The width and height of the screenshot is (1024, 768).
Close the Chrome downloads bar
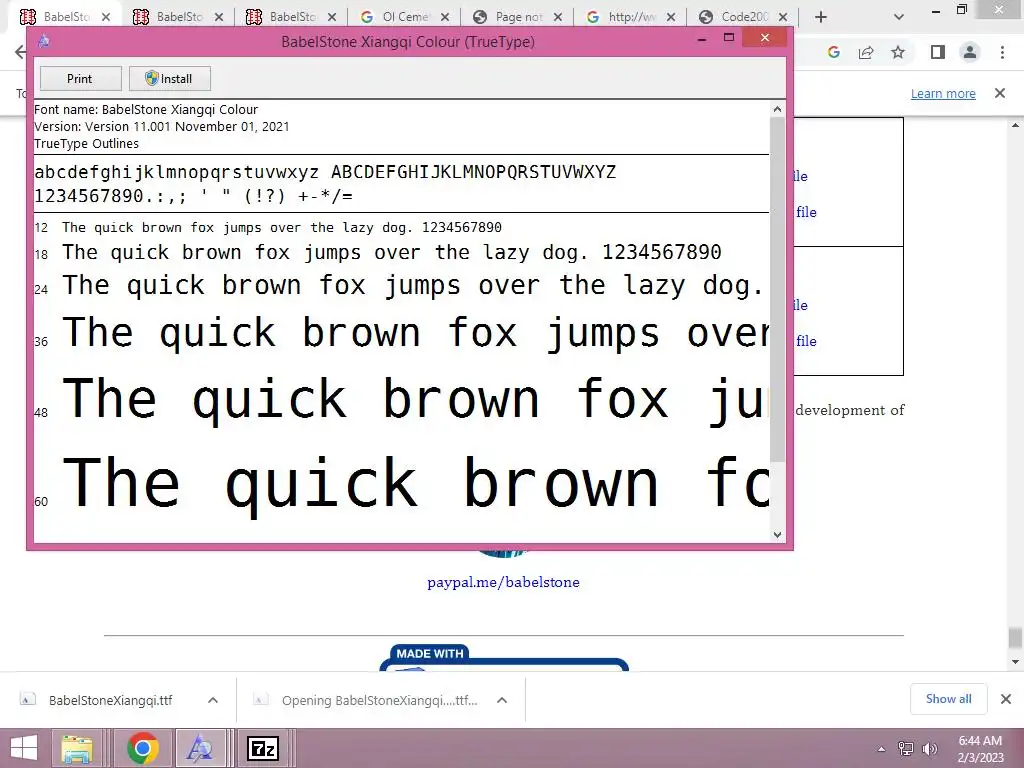click(x=1006, y=699)
